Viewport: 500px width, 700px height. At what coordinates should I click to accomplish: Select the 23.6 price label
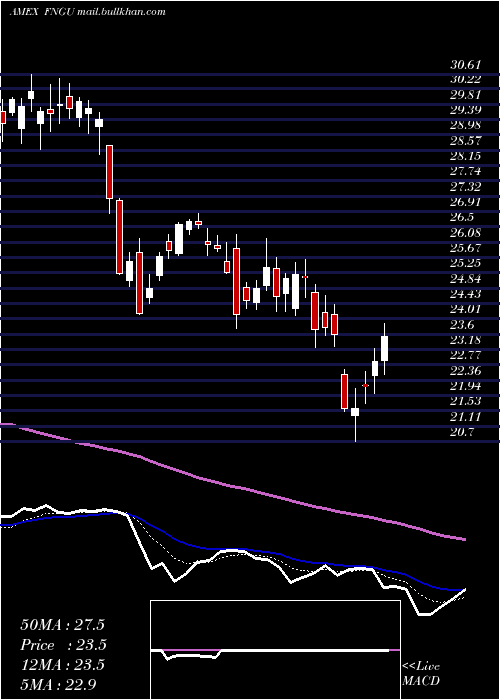click(462, 325)
